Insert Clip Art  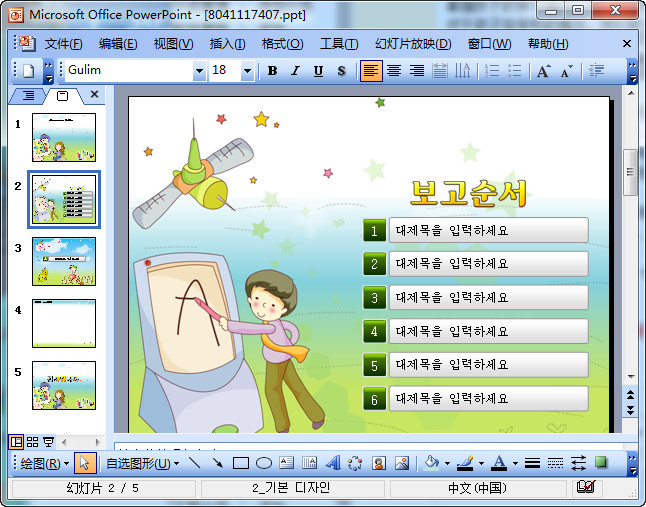(x=379, y=463)
